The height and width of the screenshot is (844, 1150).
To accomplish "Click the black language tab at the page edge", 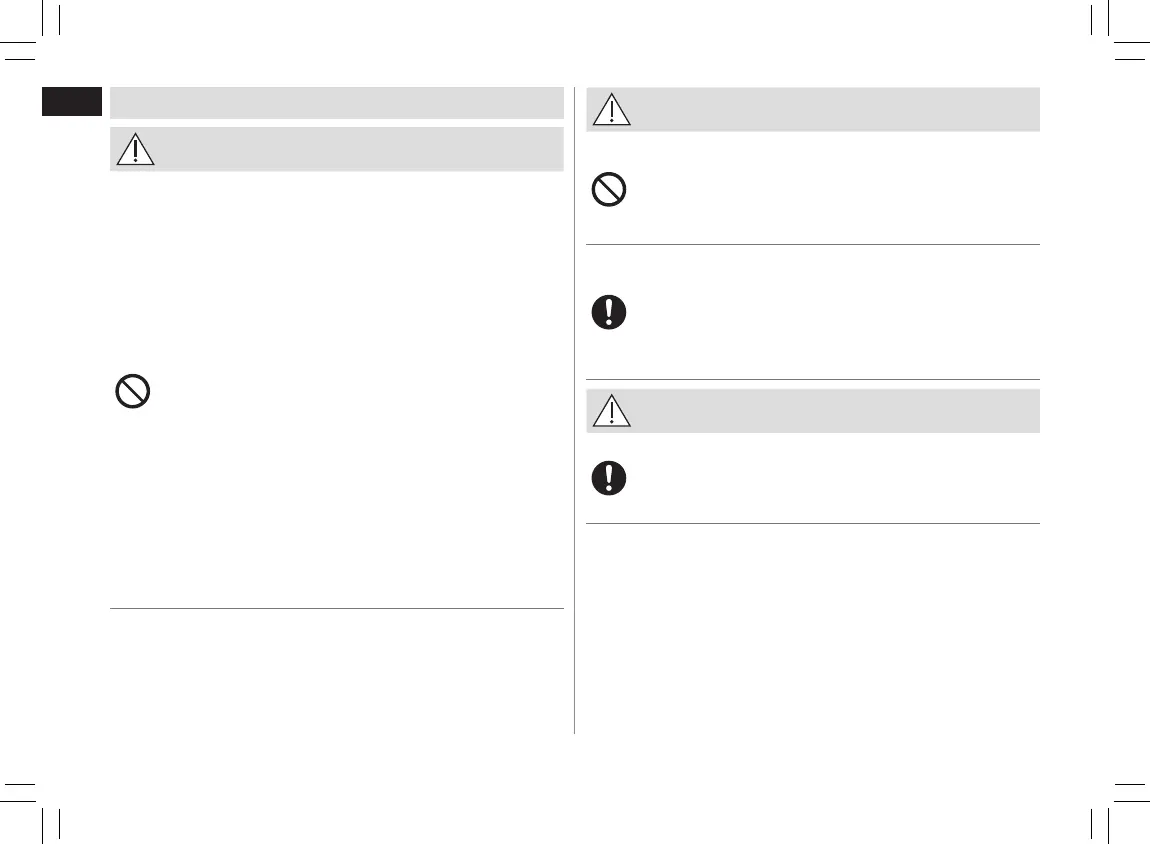I will pos(72,101).
